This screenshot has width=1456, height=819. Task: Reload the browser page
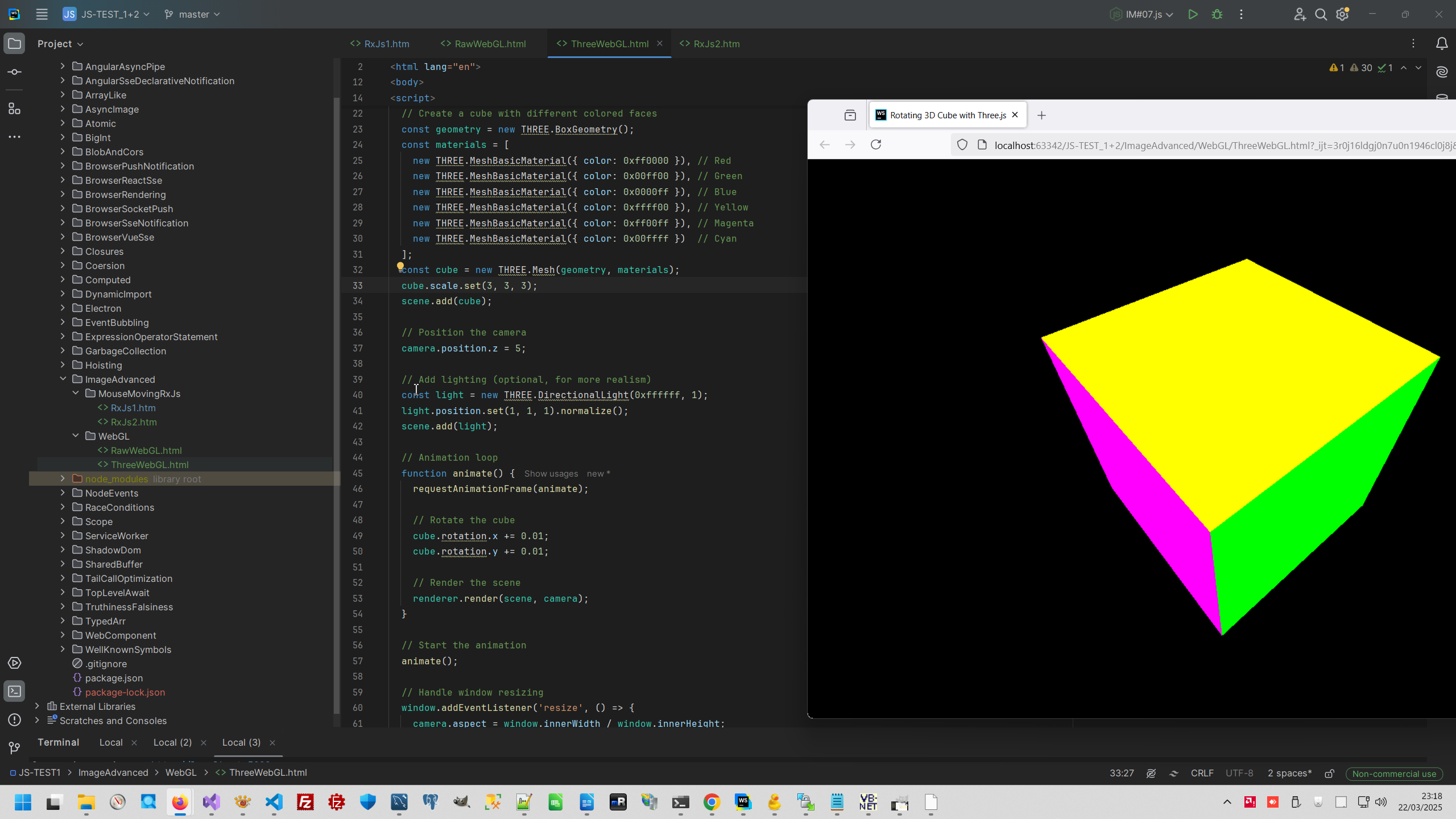pyautogui.click(x=876, y=144)
